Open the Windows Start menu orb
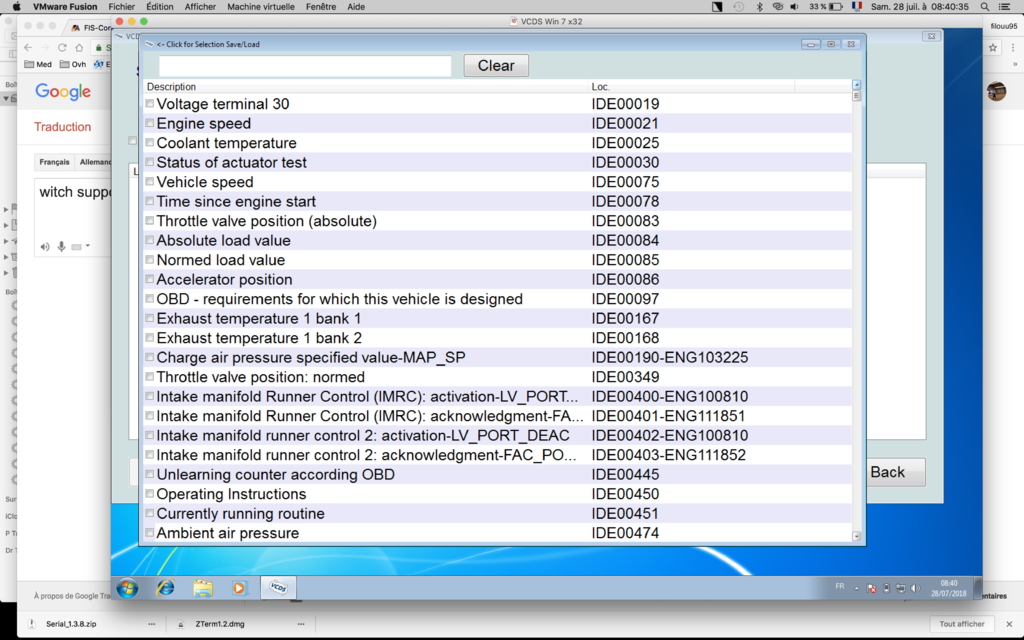Image resolution: width=1024 pixels, height=640 pixels. (127, 588)
